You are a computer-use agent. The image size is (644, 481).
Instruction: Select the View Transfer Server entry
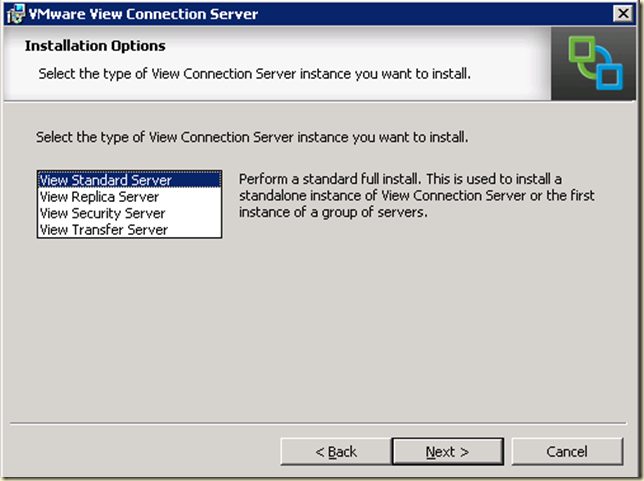(x=103, y=229)
